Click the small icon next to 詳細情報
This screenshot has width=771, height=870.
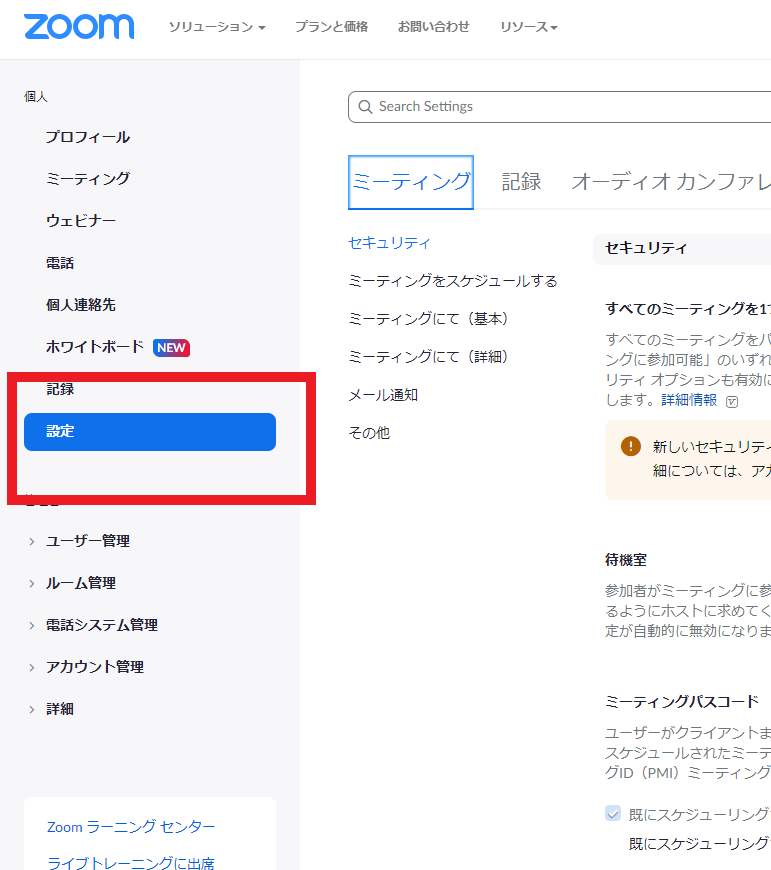[x=732, y=400]
